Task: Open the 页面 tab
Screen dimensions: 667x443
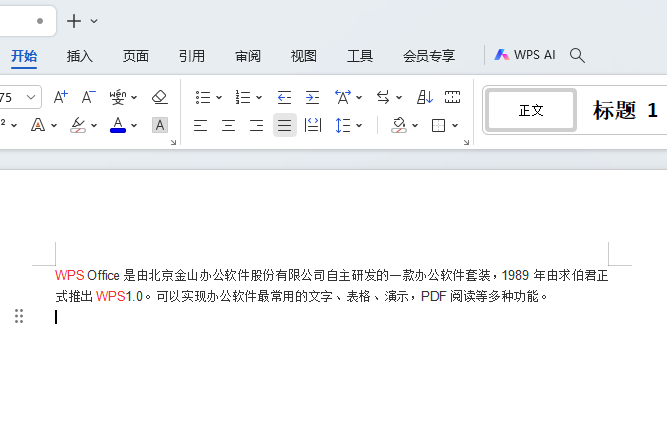Action: pos(136,56)
